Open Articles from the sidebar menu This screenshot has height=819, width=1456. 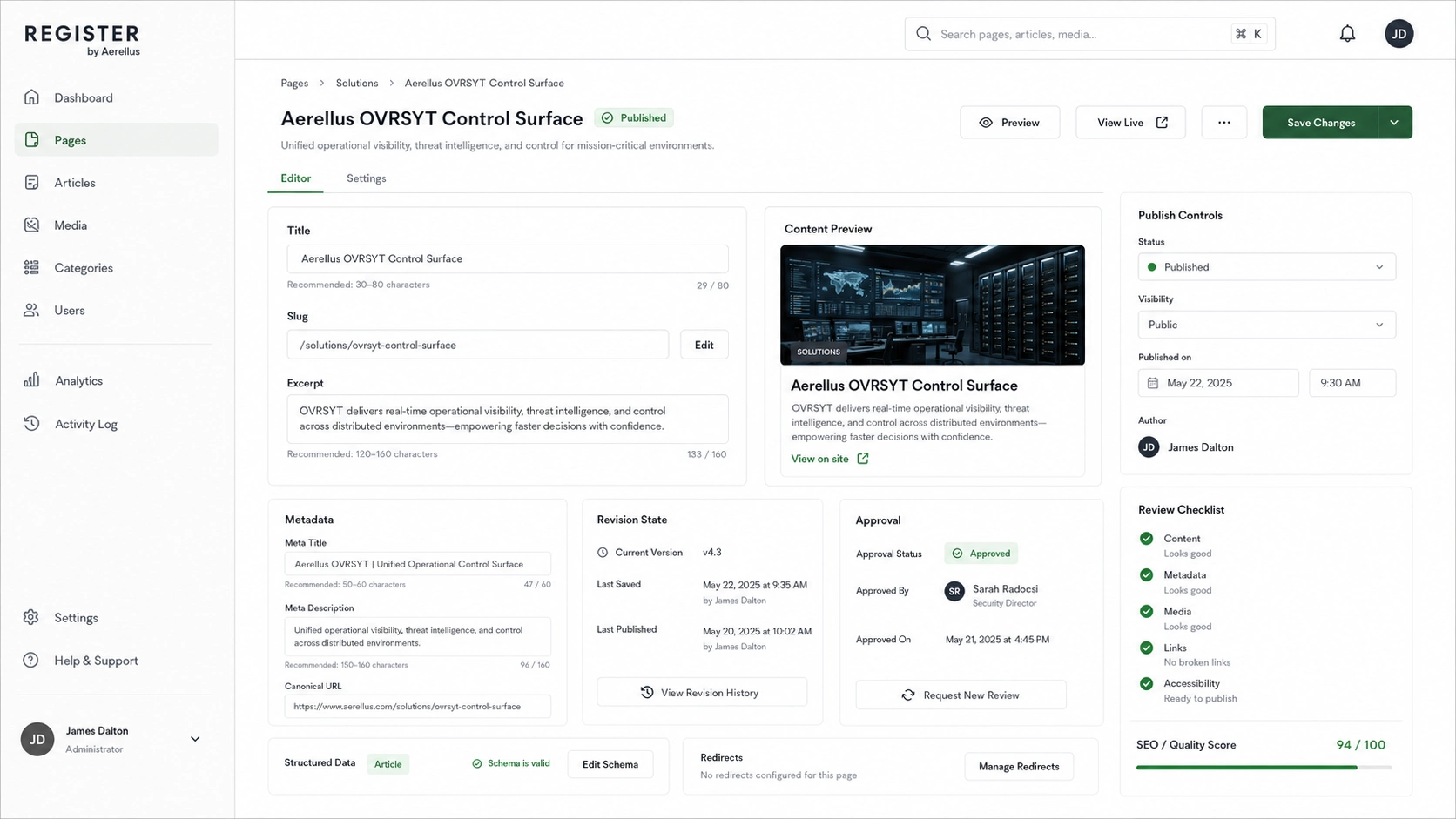click(x=117, y=183)
